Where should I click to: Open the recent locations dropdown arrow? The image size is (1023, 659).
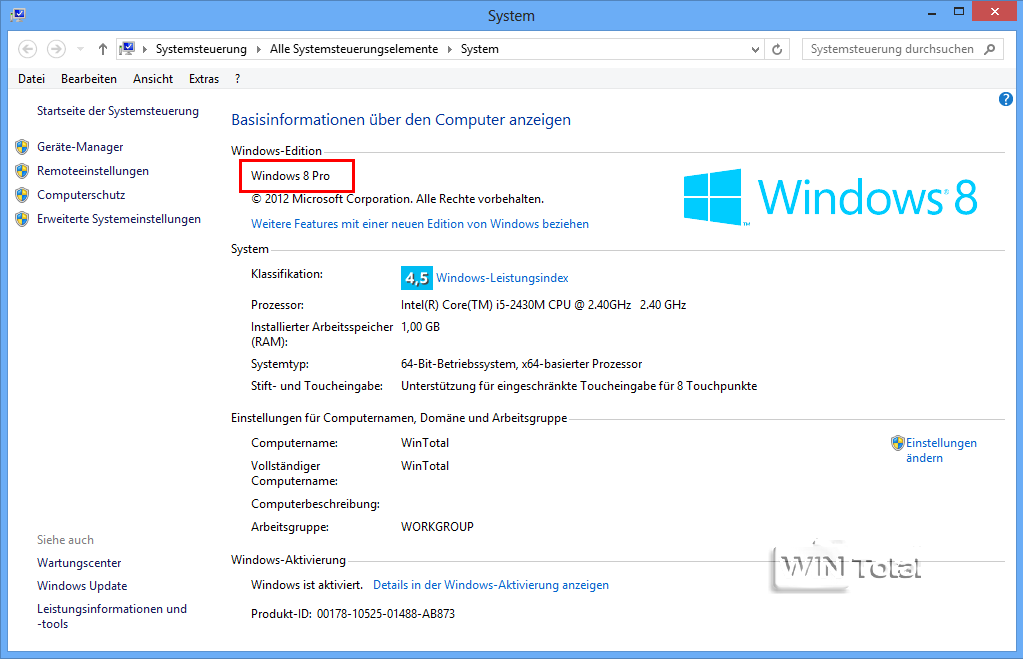(80, 49)
